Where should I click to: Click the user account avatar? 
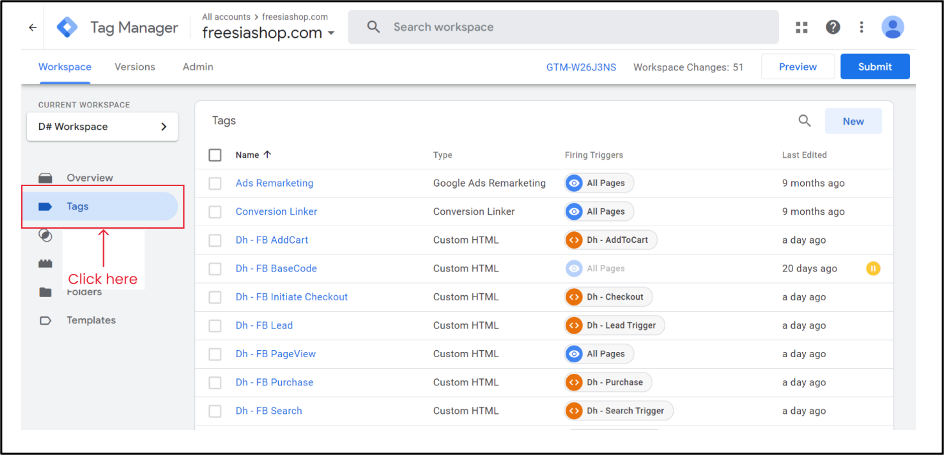tap(893, 27)
